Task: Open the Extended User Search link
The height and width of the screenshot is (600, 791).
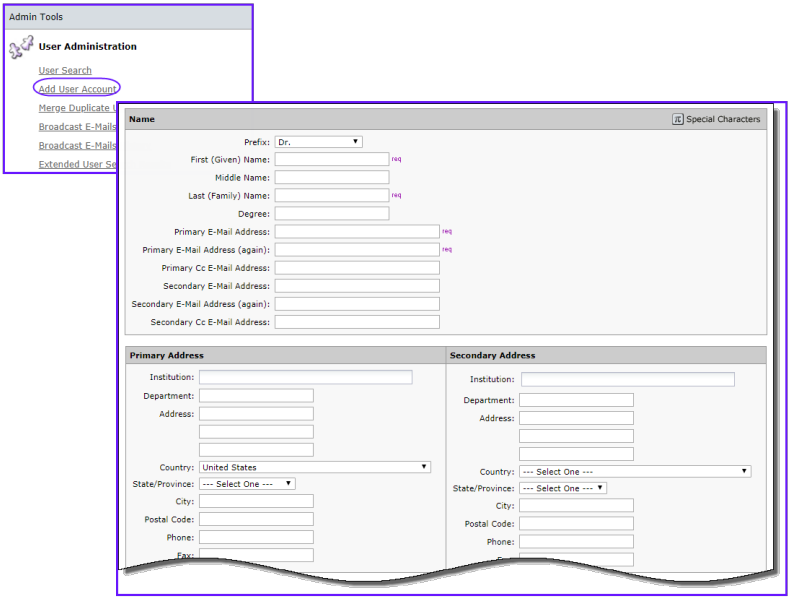Action: click(x=75, y=164)
